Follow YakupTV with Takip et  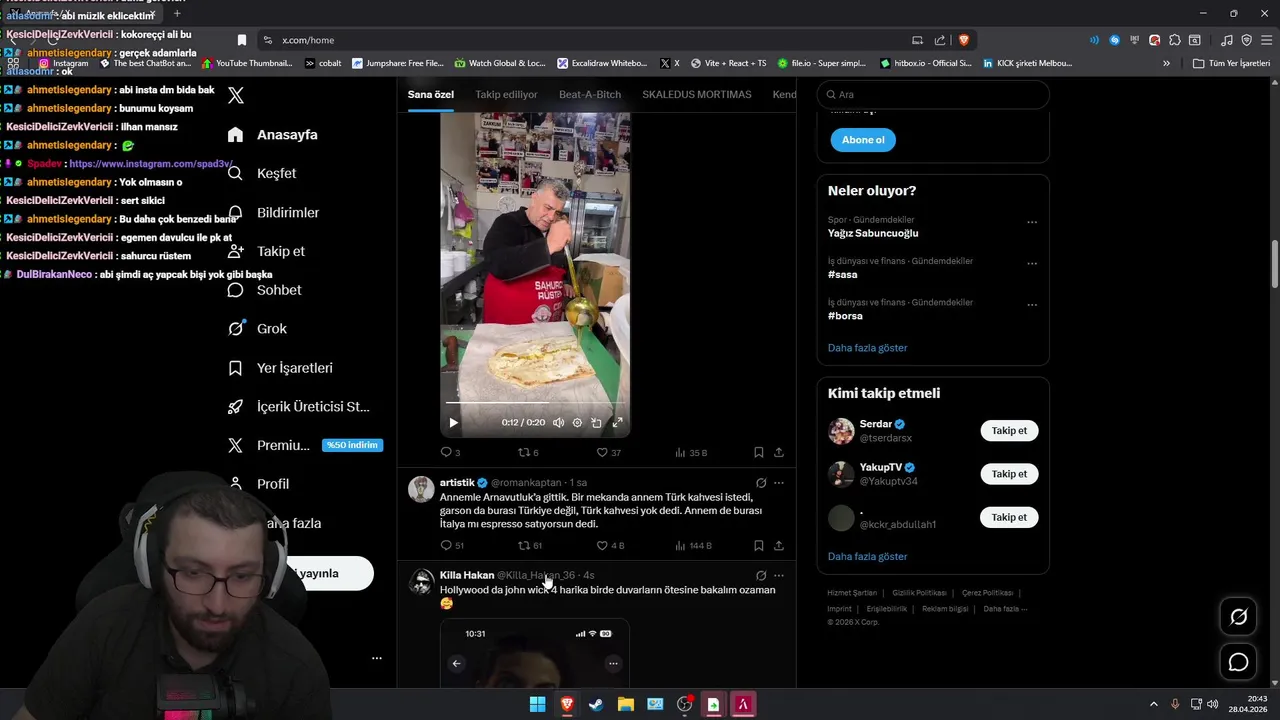click(1009, 474)
